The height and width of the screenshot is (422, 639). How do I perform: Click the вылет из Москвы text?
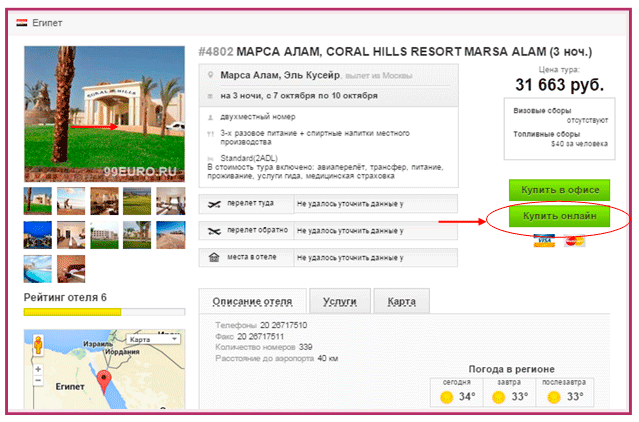tap(379, 76)
